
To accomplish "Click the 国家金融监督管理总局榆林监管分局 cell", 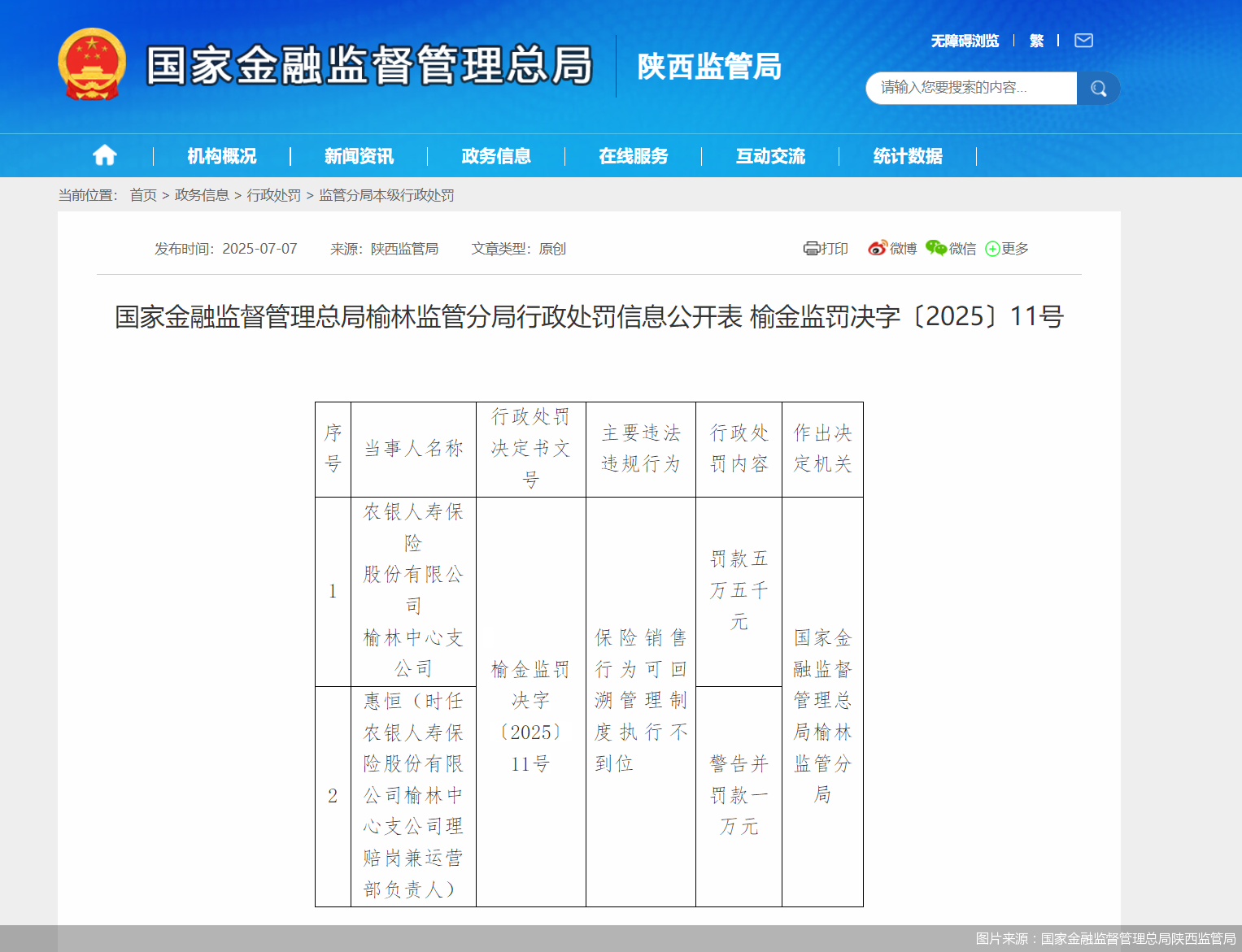I will [822, 702].
